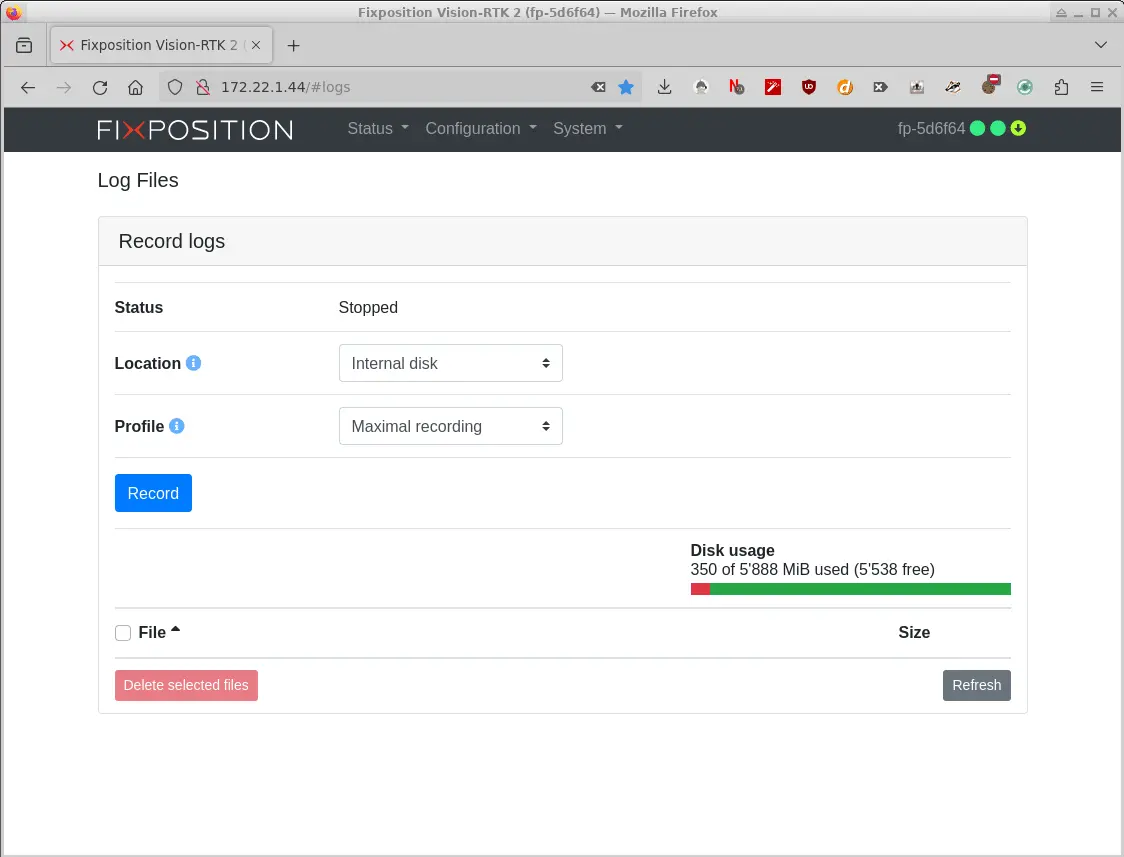1124x857 pixels.
Task: Click the Record button
Action: (x=153, y=493)
